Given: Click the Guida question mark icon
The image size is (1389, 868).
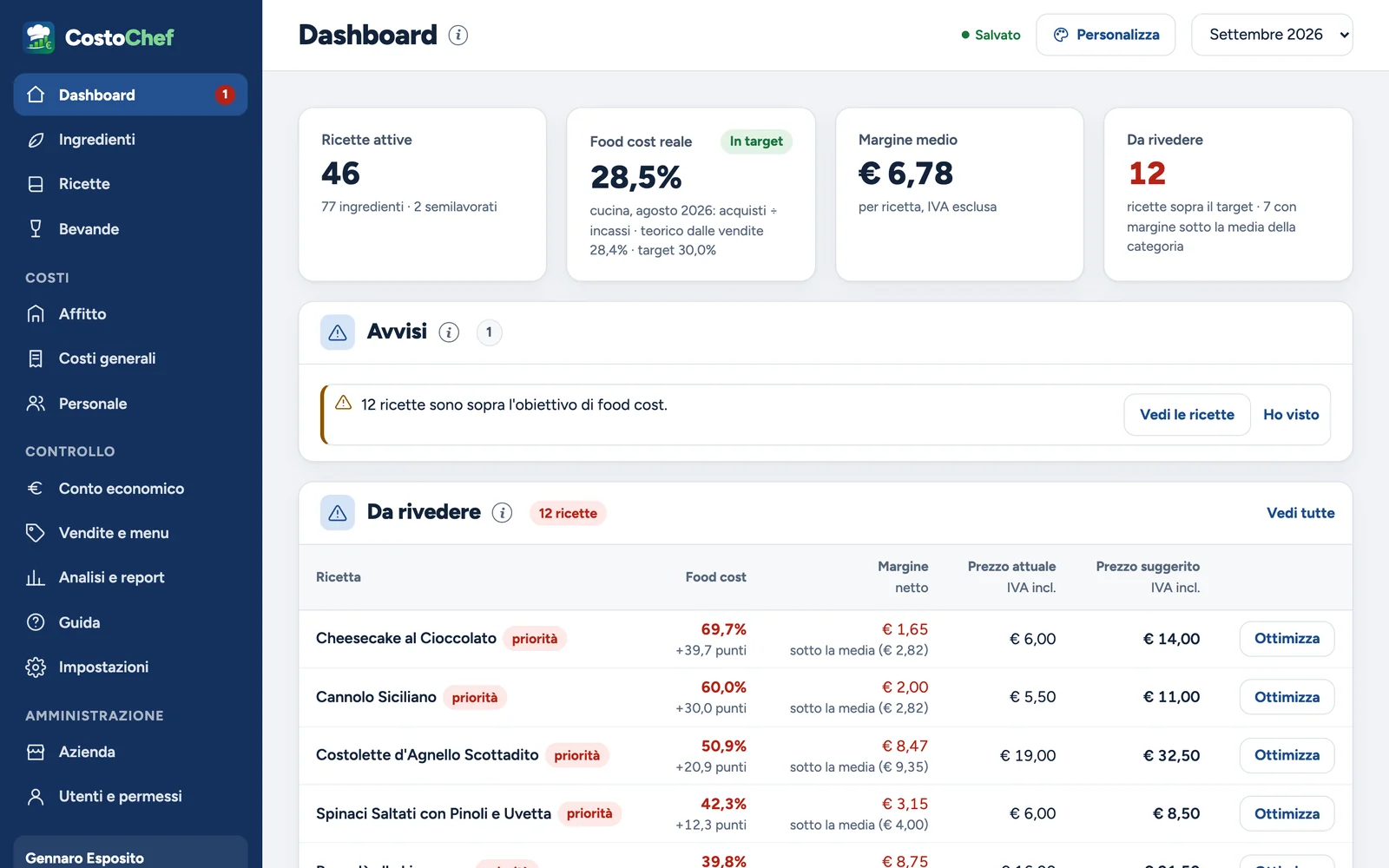Looking at the screenshot, I should (x=36, y=622).
